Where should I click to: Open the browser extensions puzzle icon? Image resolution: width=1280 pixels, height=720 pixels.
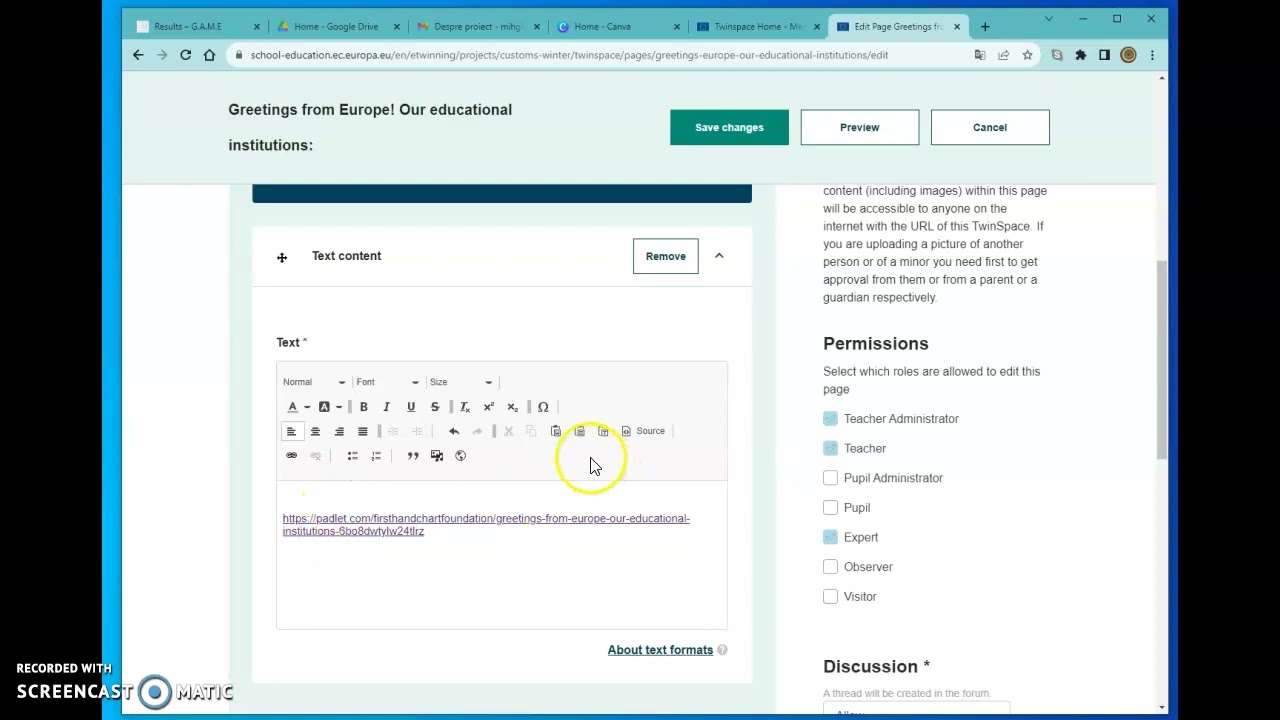click(1081, 55)
